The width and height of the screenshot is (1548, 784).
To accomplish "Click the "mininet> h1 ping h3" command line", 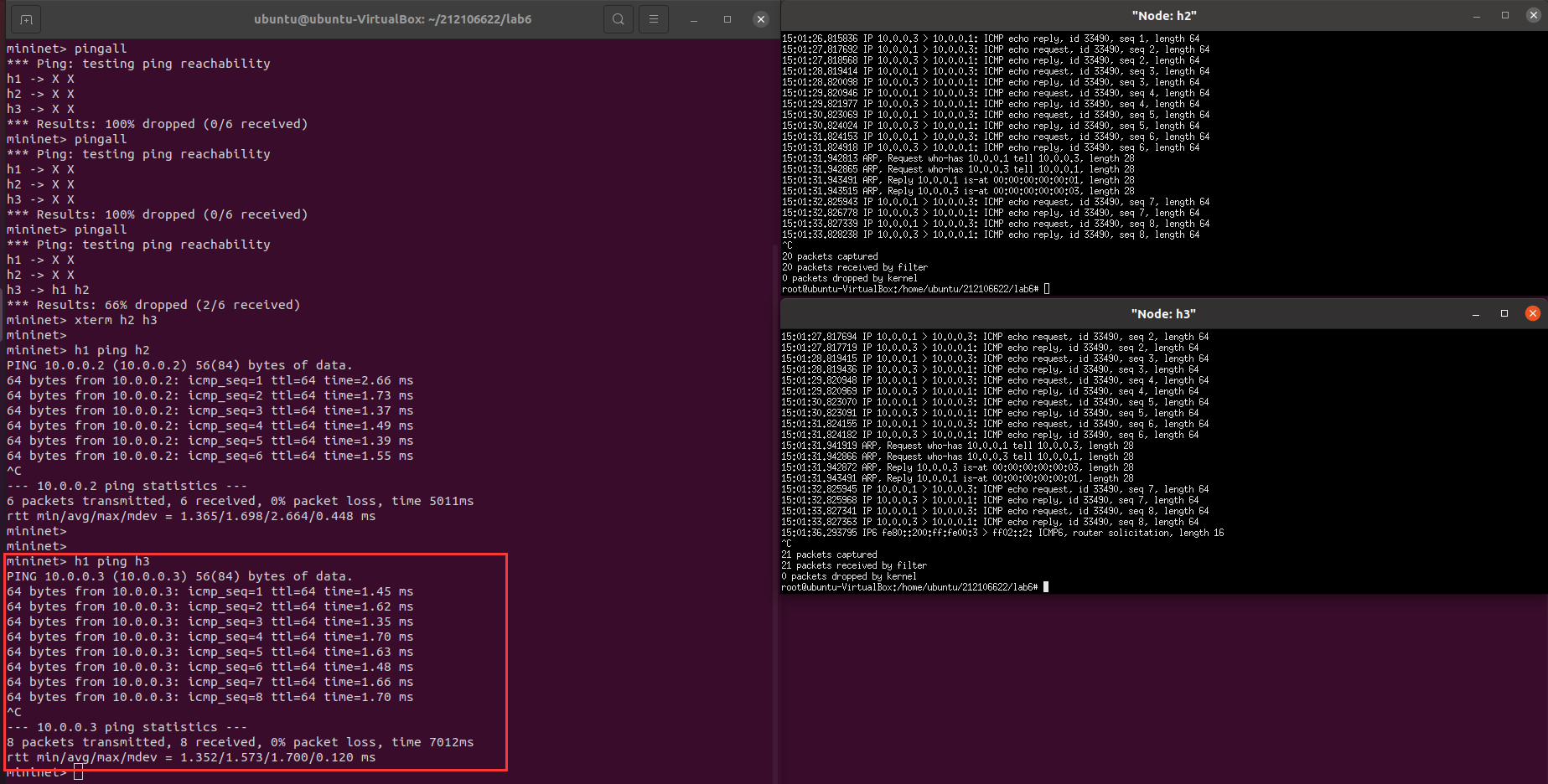I will coord(78,561).
